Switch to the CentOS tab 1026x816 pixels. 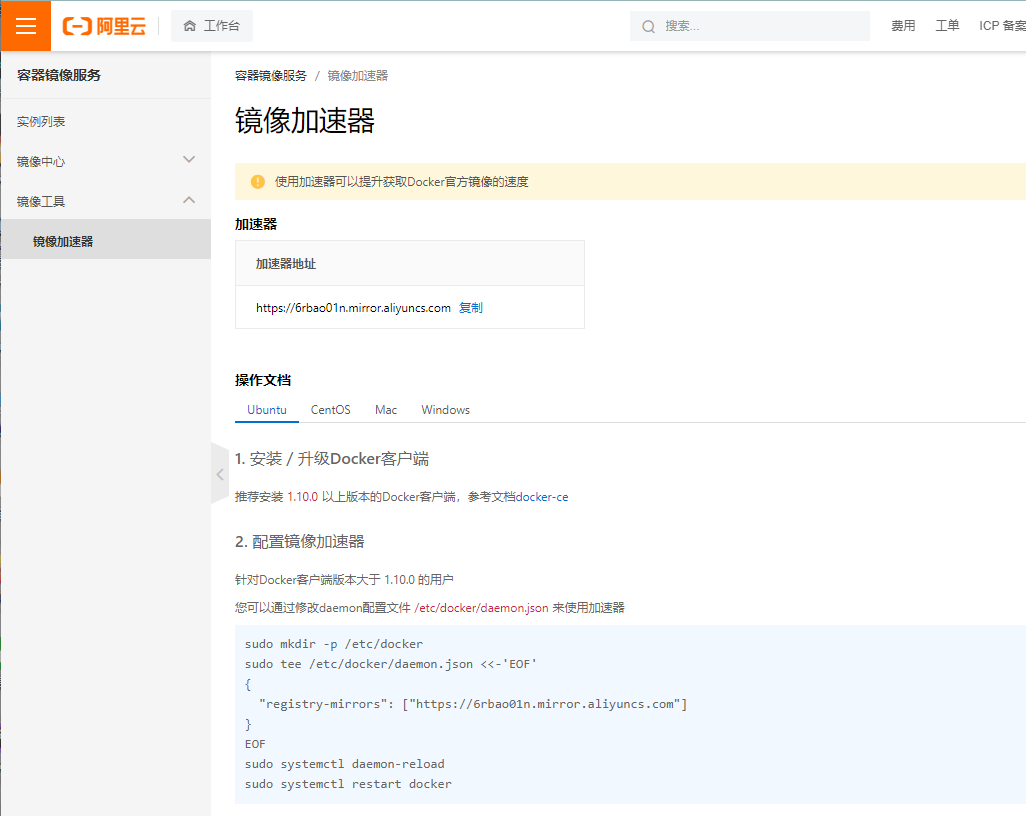[330, 410]
